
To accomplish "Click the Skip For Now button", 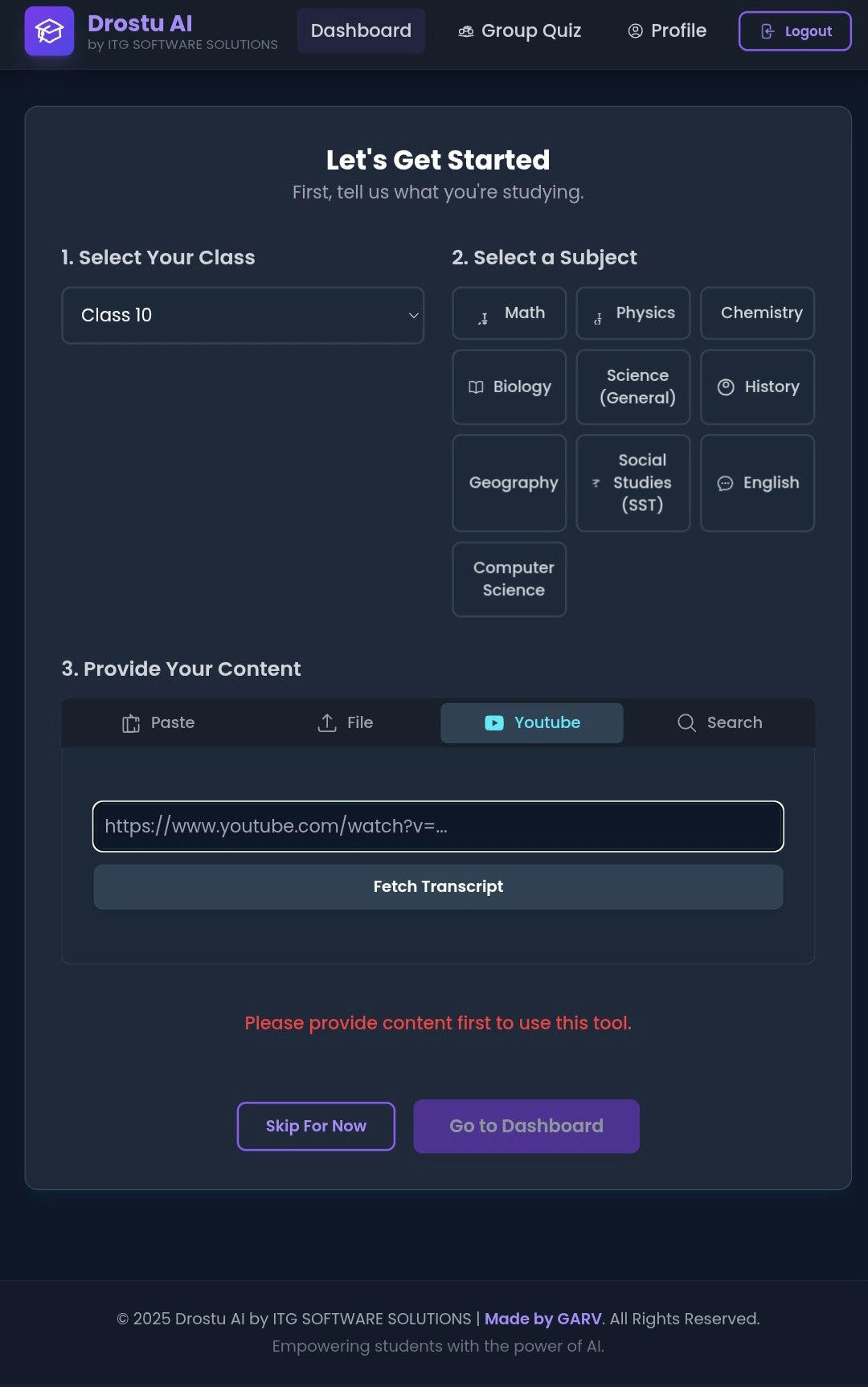I will tap(316, 1127).
